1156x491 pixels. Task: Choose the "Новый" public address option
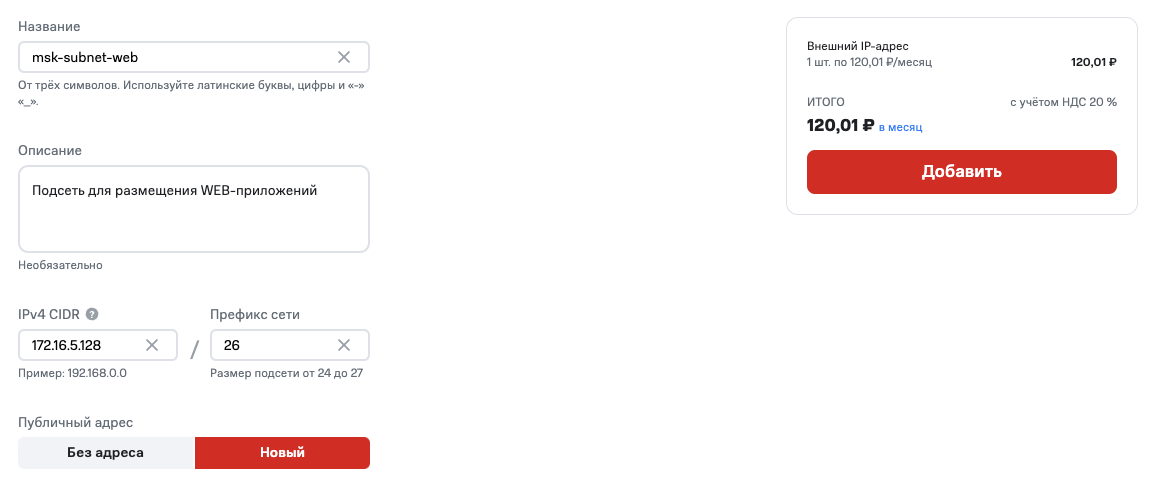(x=282, y=453)
